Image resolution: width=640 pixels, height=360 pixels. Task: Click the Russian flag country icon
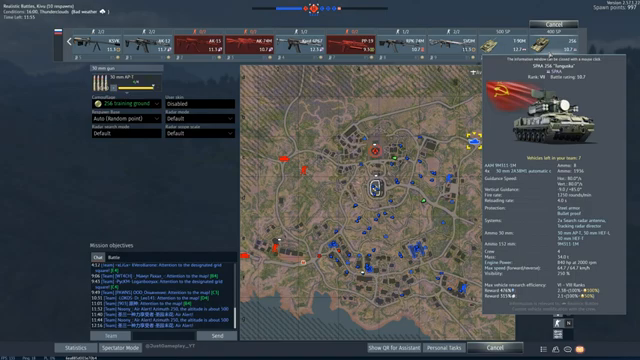58,32
